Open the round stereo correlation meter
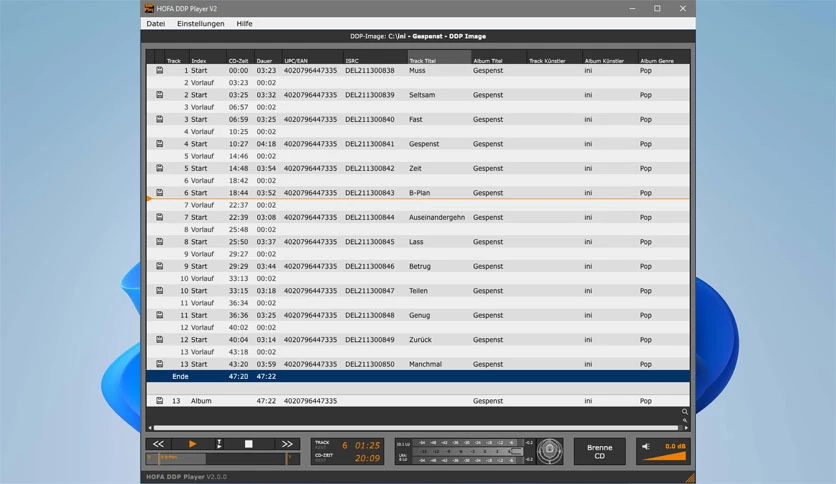Screen dimensions: 836x484 click(x=550, y=451)
